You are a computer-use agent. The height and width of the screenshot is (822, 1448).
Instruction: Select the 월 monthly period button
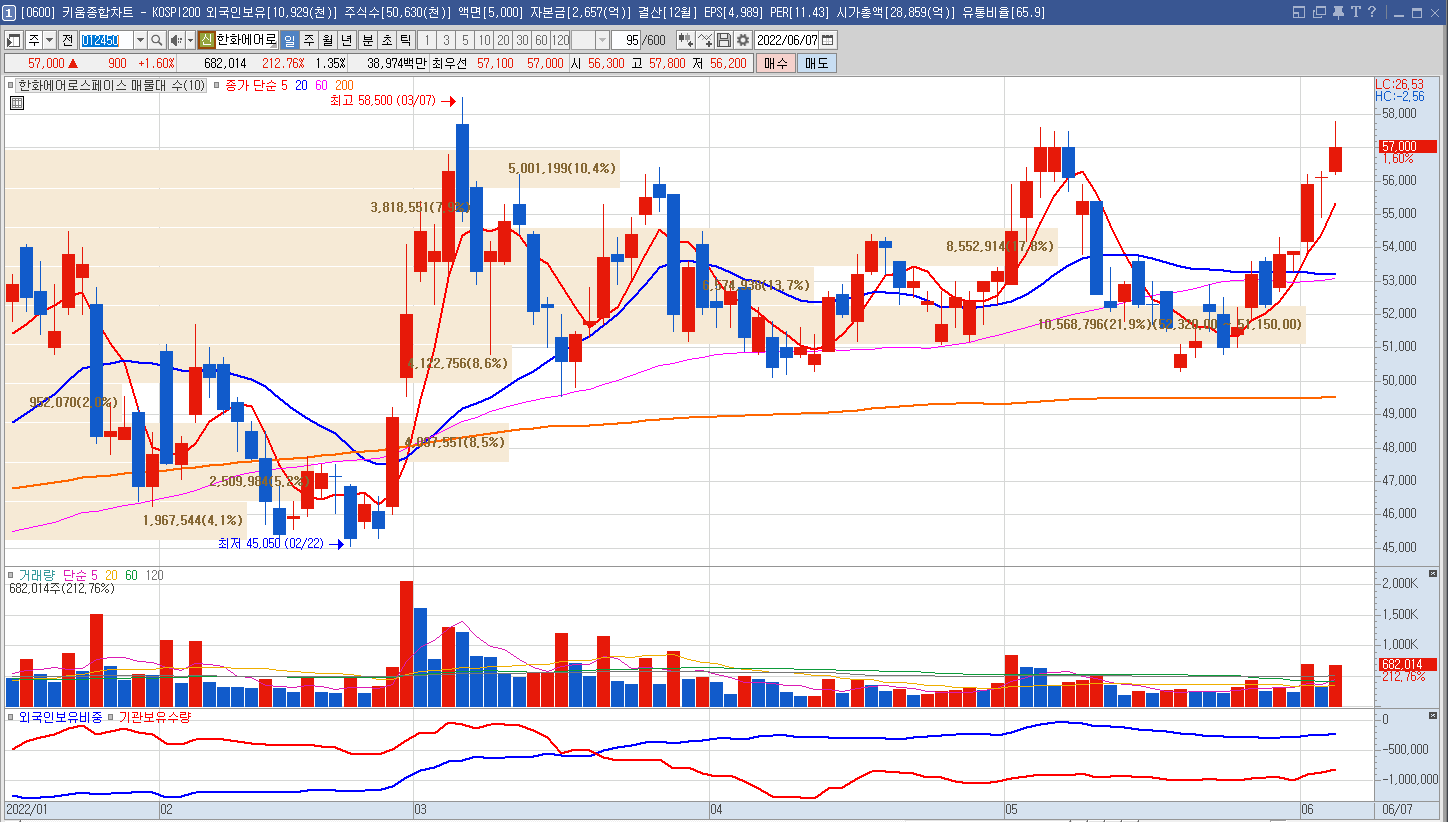tap(328, 40)
